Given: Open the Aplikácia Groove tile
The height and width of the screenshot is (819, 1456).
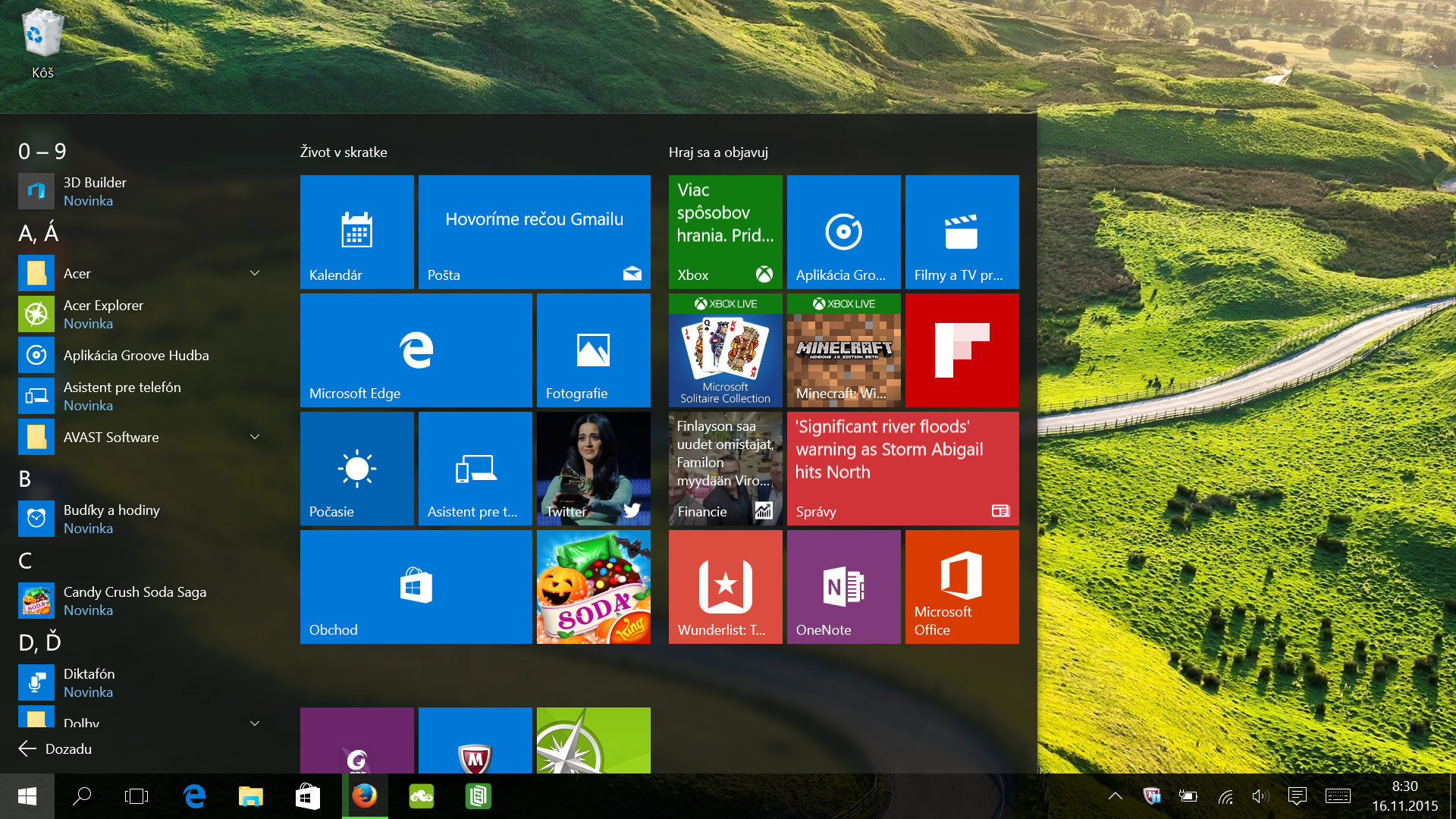Looking at the screenshot, I should point(844,232).
